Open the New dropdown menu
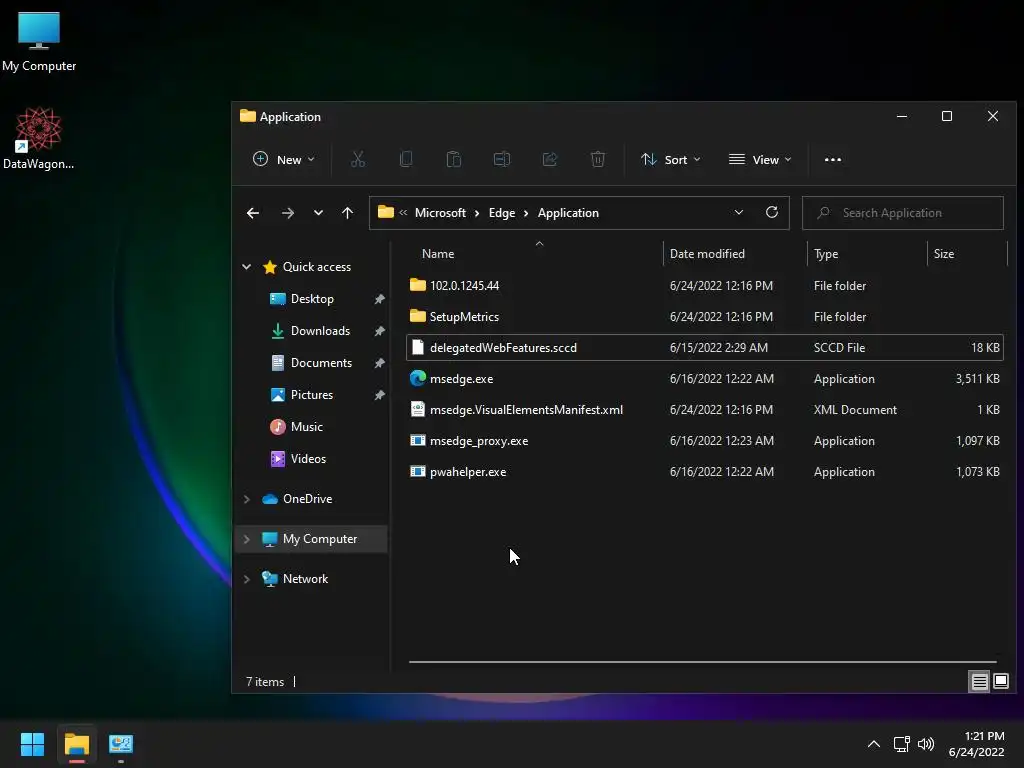The width and height of the screenshot is (1024, 768). [x=283, y=159]
